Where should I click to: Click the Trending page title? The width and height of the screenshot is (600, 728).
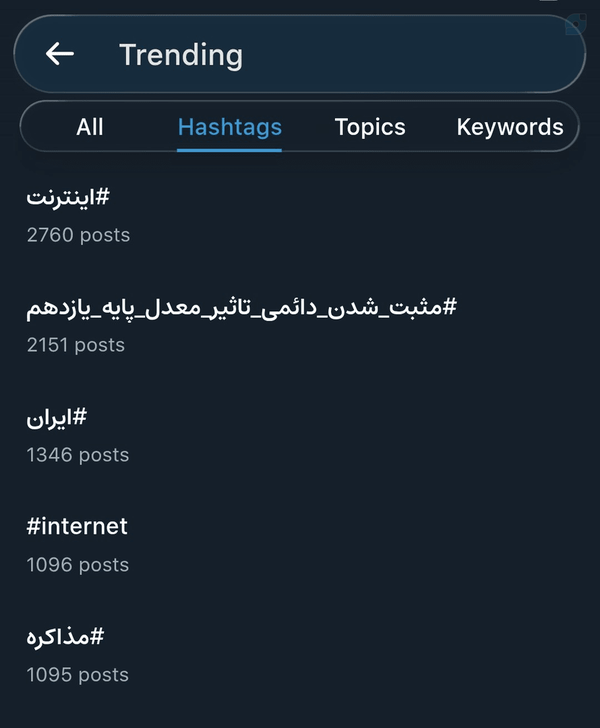[x=181, y=55]
